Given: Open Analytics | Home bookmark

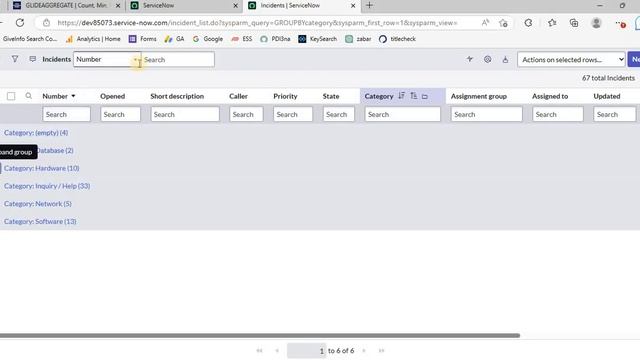Looking at the screenshot, I should [93, 39].
